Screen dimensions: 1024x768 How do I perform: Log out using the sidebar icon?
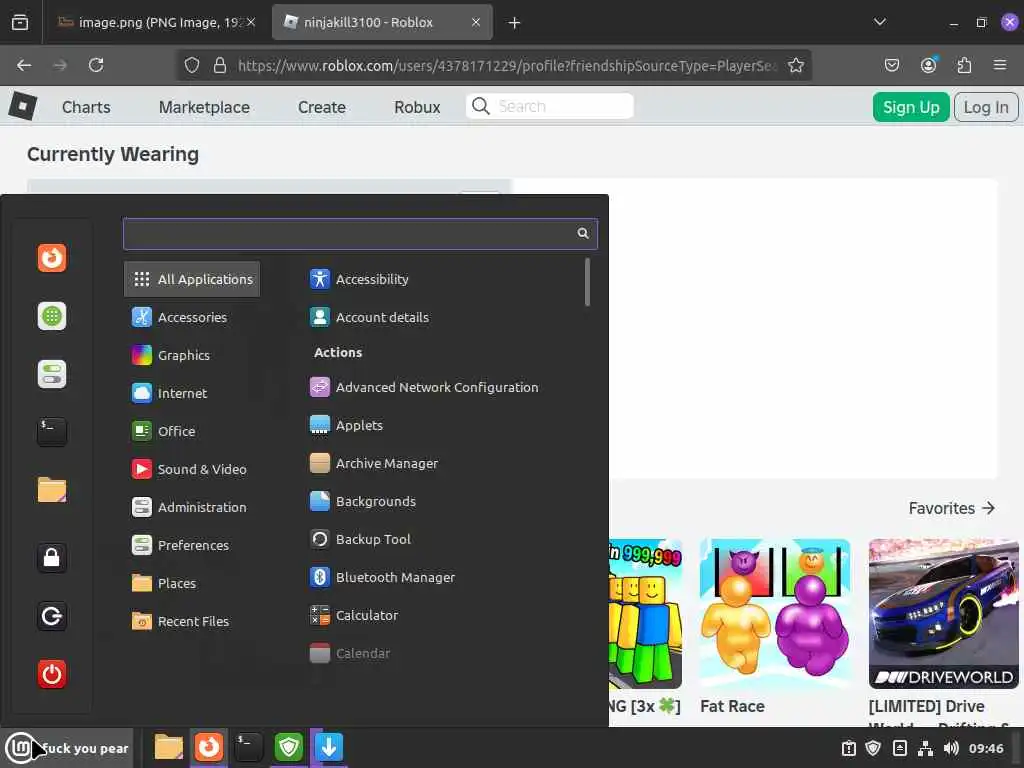(x=52, y=616)
